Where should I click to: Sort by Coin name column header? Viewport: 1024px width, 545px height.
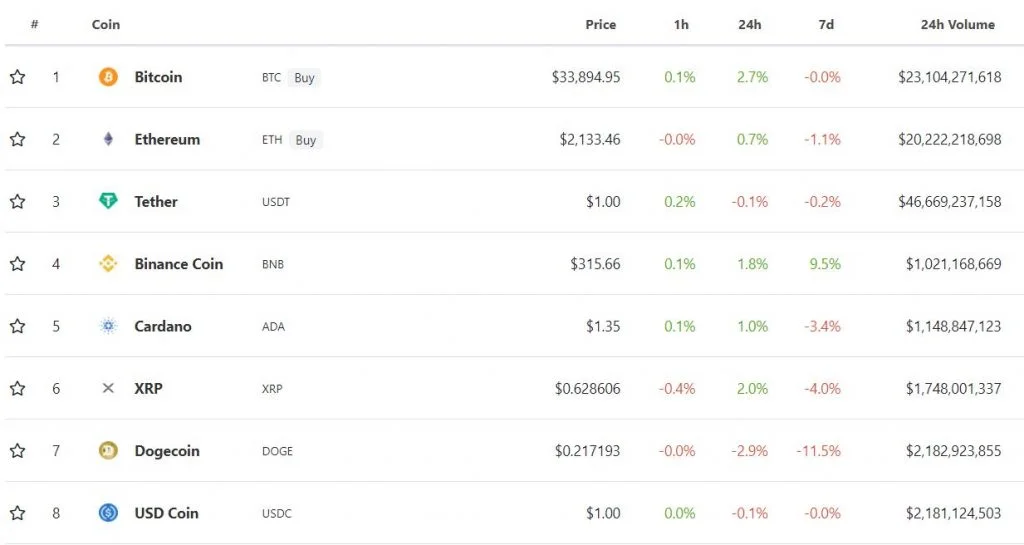click(106, 24)
